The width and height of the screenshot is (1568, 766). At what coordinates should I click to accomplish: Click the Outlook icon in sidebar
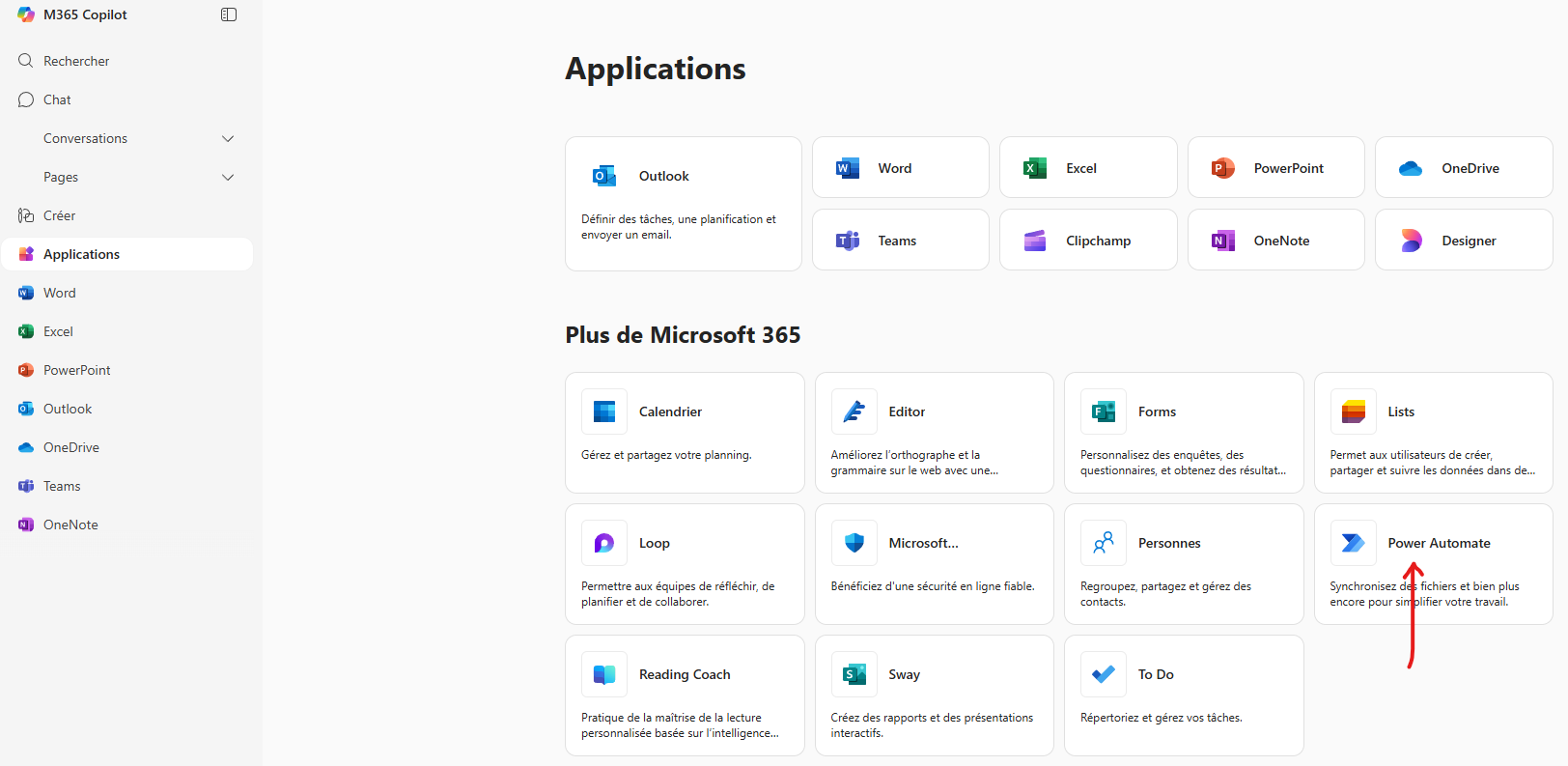(26, 409)
